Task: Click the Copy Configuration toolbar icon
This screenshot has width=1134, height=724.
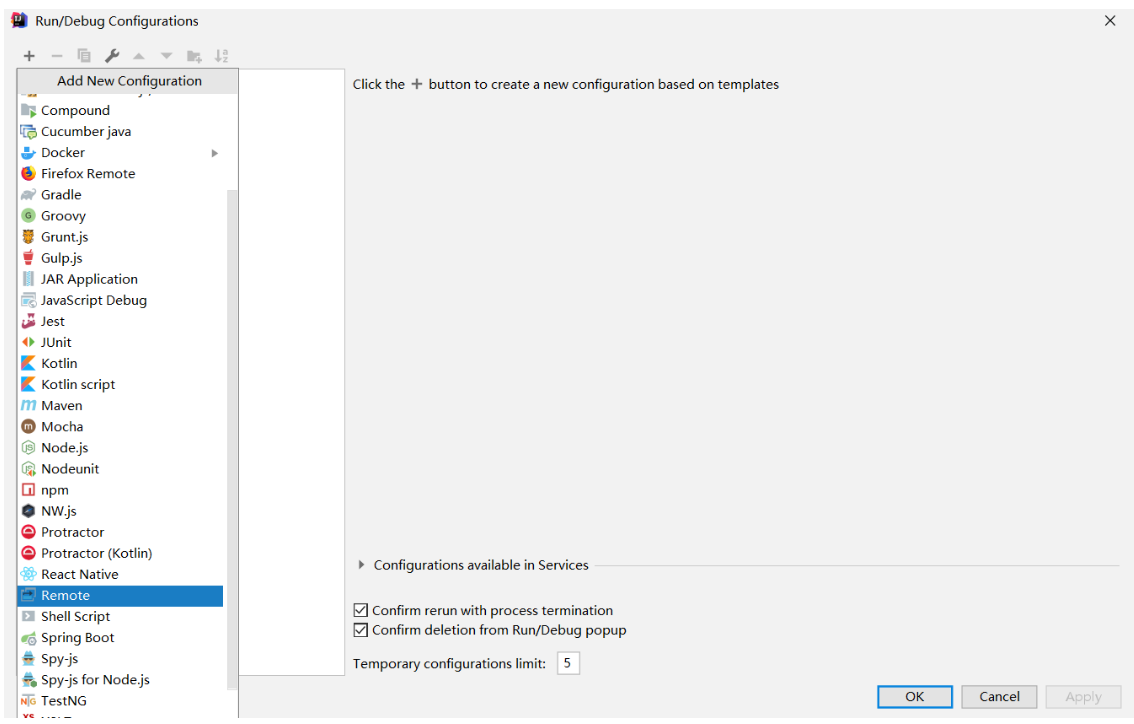Action: click(84, 56)
